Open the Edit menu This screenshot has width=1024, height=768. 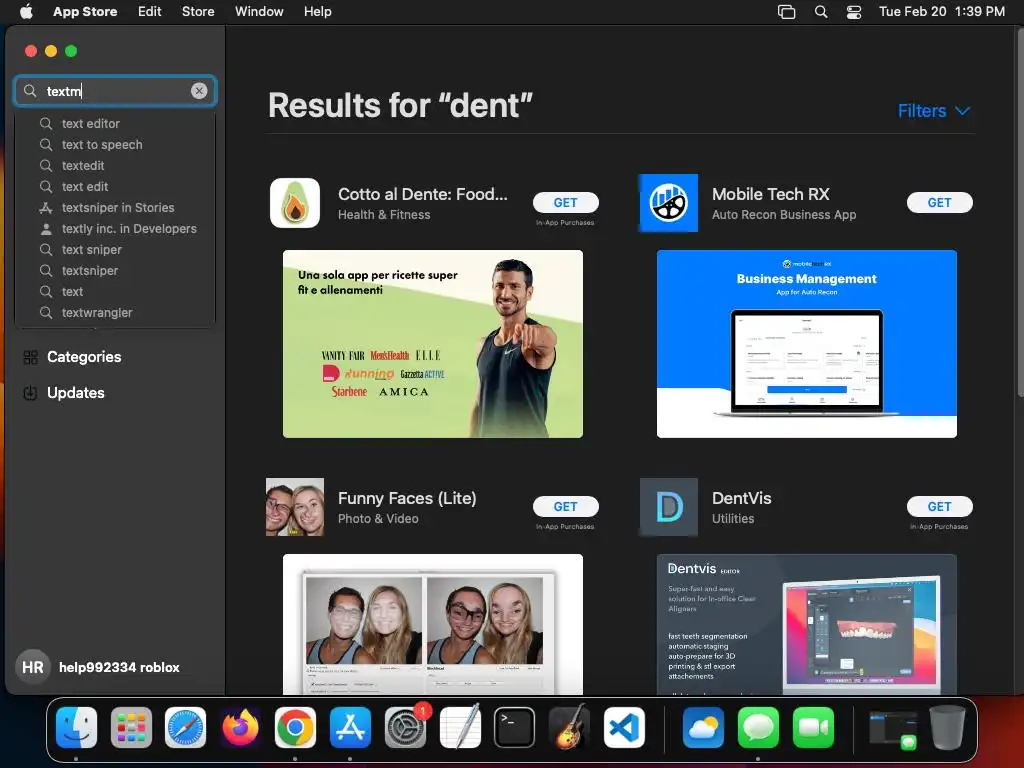click(x=150, y=12)
